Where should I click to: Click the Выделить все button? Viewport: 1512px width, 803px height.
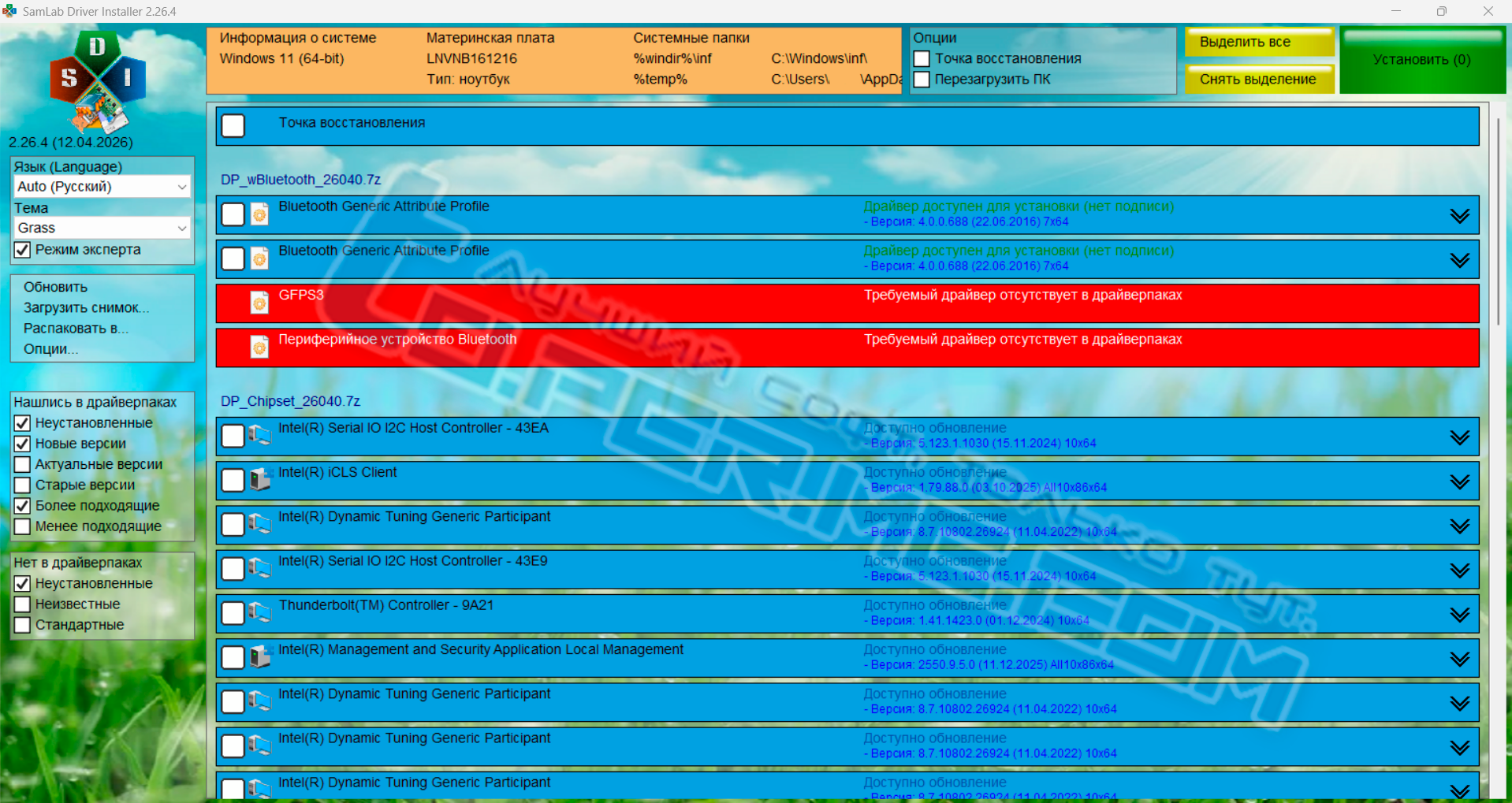(x=1259, y=42)
